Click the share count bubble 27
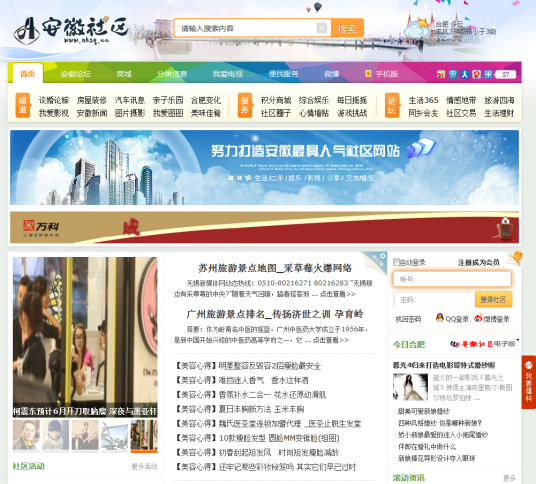This screenshot has width=536, height=484. tap(505, 74)
